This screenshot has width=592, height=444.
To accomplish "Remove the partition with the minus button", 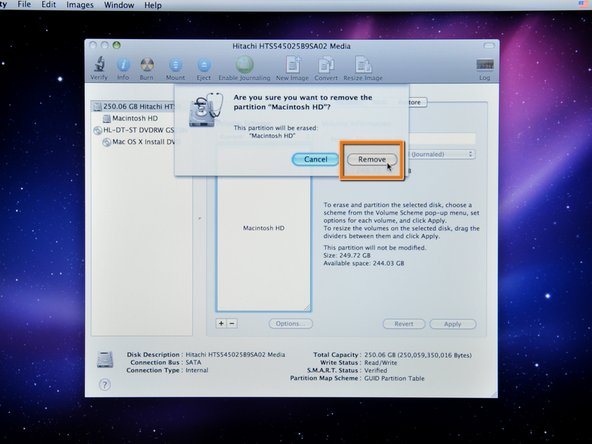I will 232,324.
